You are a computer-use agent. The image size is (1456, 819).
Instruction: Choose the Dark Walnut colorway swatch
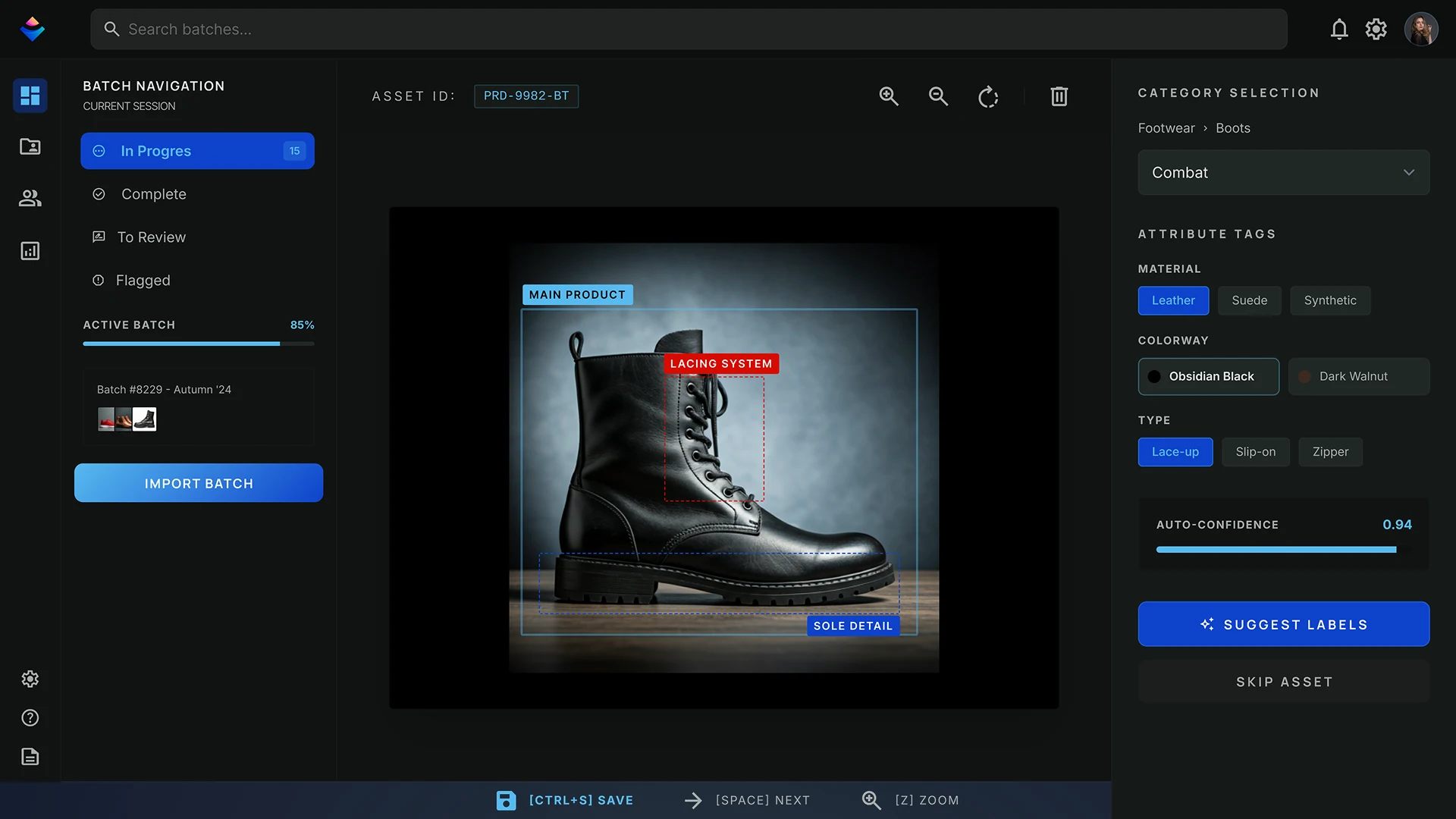click(x=1358, y=376)
